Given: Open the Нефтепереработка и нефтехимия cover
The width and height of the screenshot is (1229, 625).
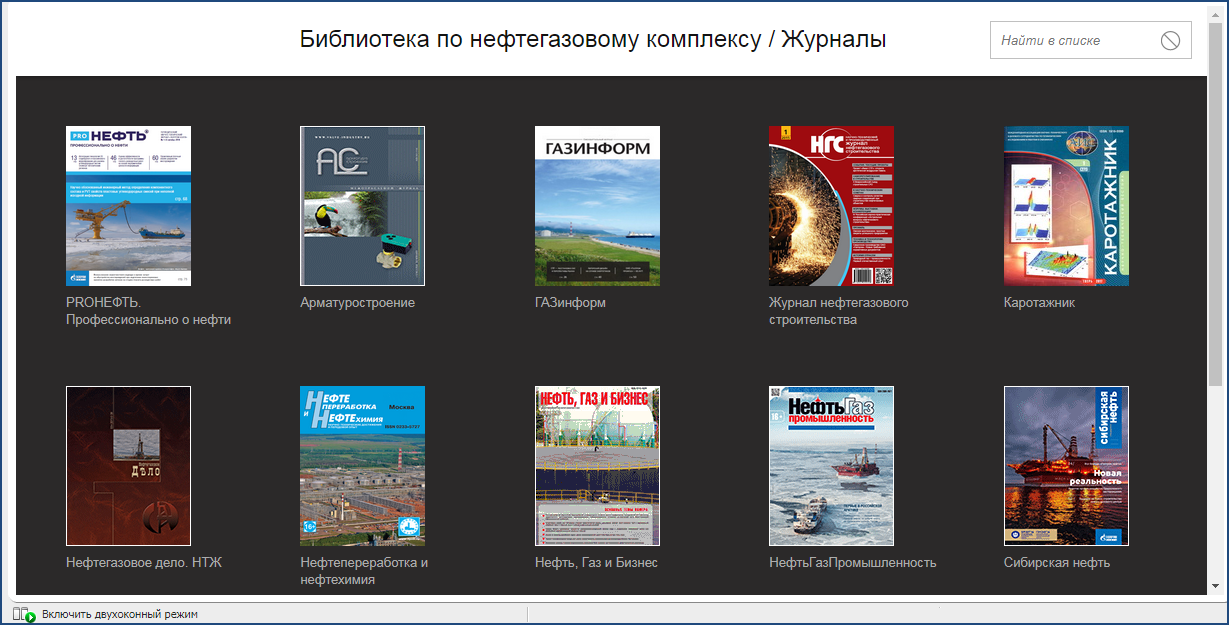Looking at the screenshot, I should click(363, 466).
